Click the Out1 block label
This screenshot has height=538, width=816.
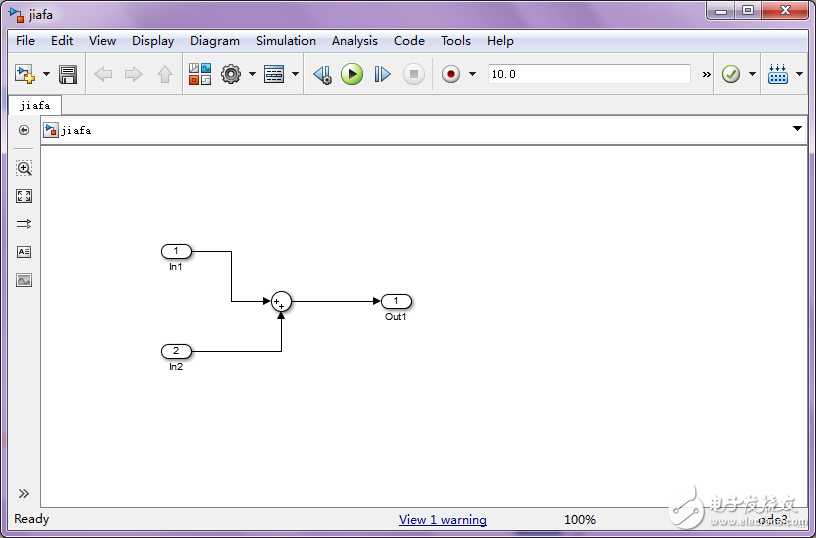(x=396, y=316)
